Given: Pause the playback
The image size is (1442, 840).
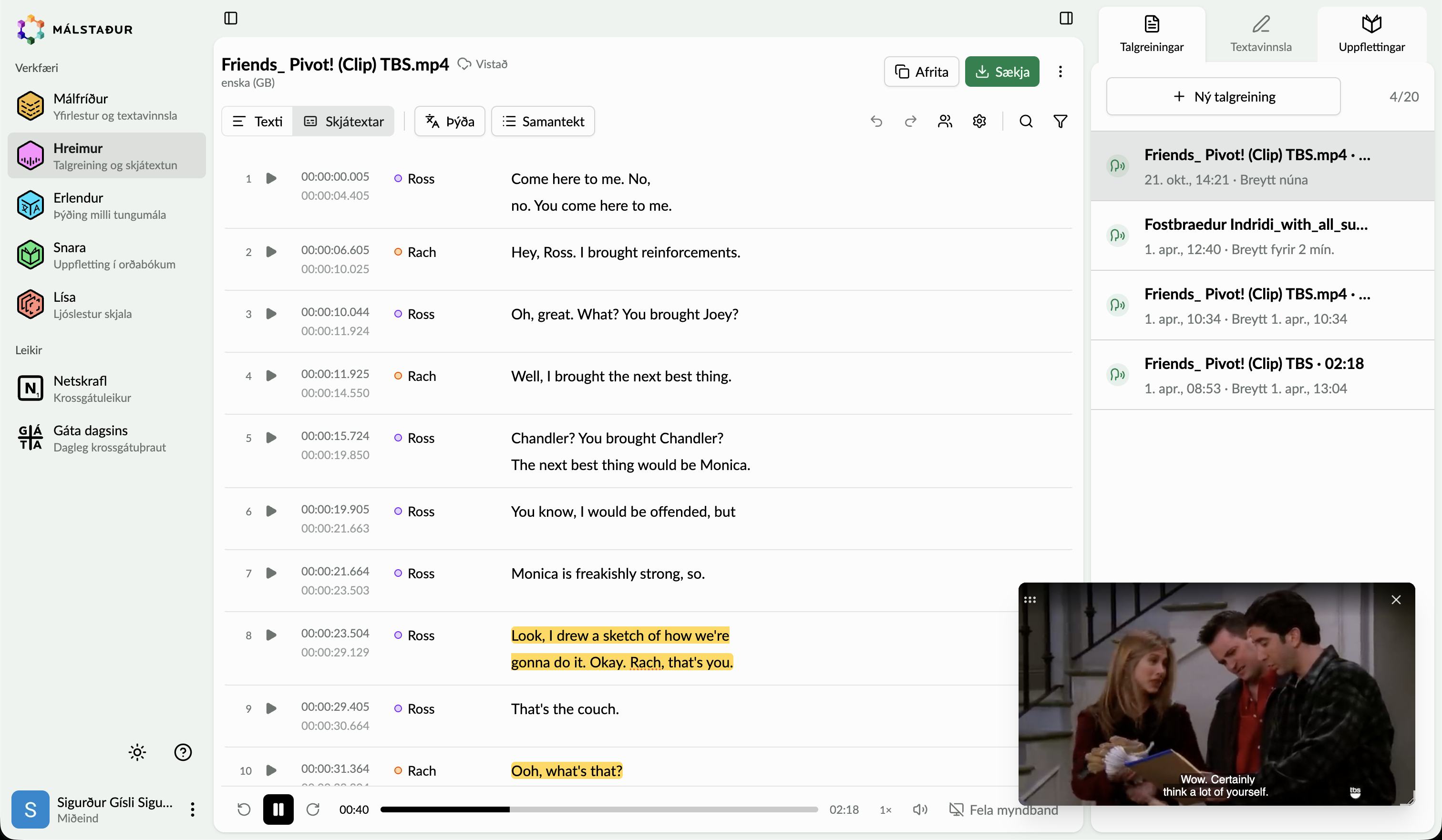Looking at the screenshot, I should pyautogui.click(x=278, y=809).
